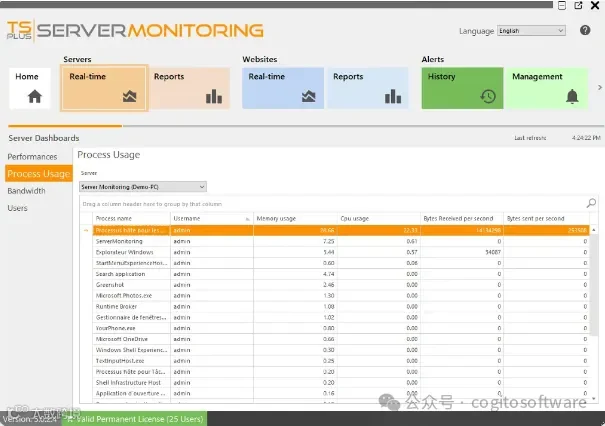Click the TSplus Server Monitoring logo

tap(135, 30)
